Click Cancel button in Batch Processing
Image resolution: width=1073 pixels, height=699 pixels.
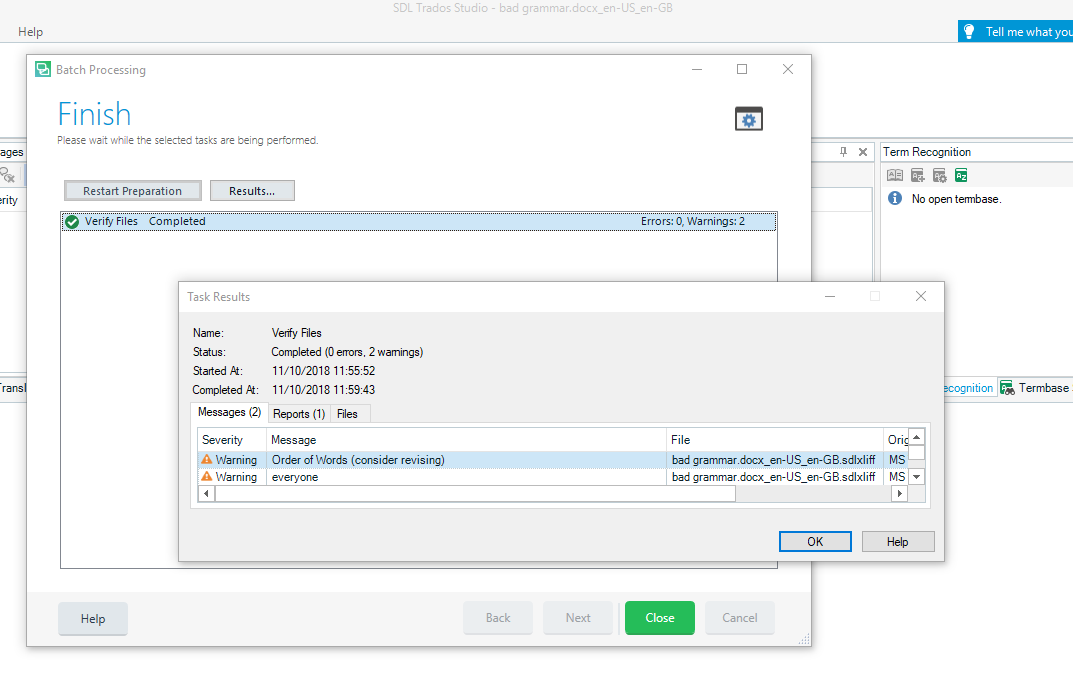[x=740, y=618]
